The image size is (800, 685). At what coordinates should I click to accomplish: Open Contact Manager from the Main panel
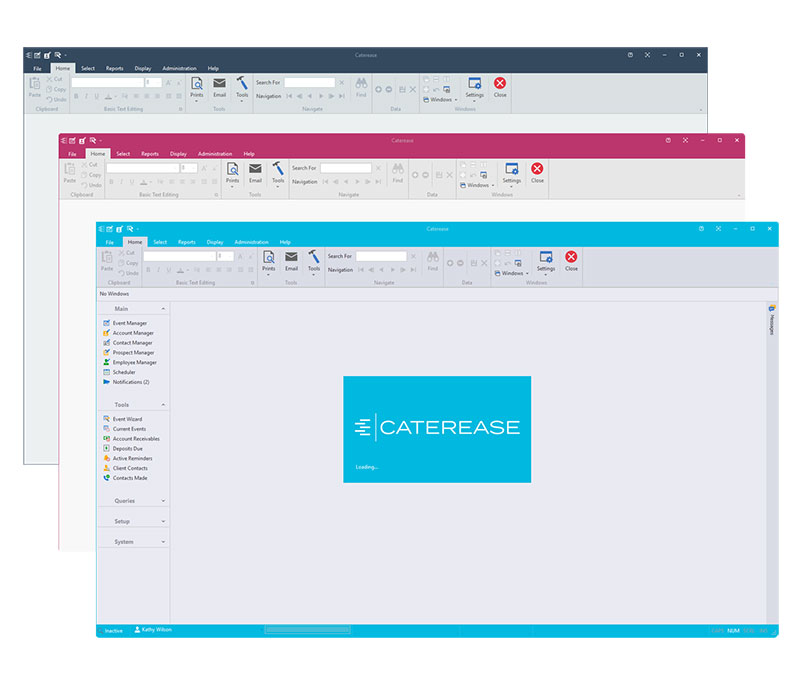(x=128, y=343)
